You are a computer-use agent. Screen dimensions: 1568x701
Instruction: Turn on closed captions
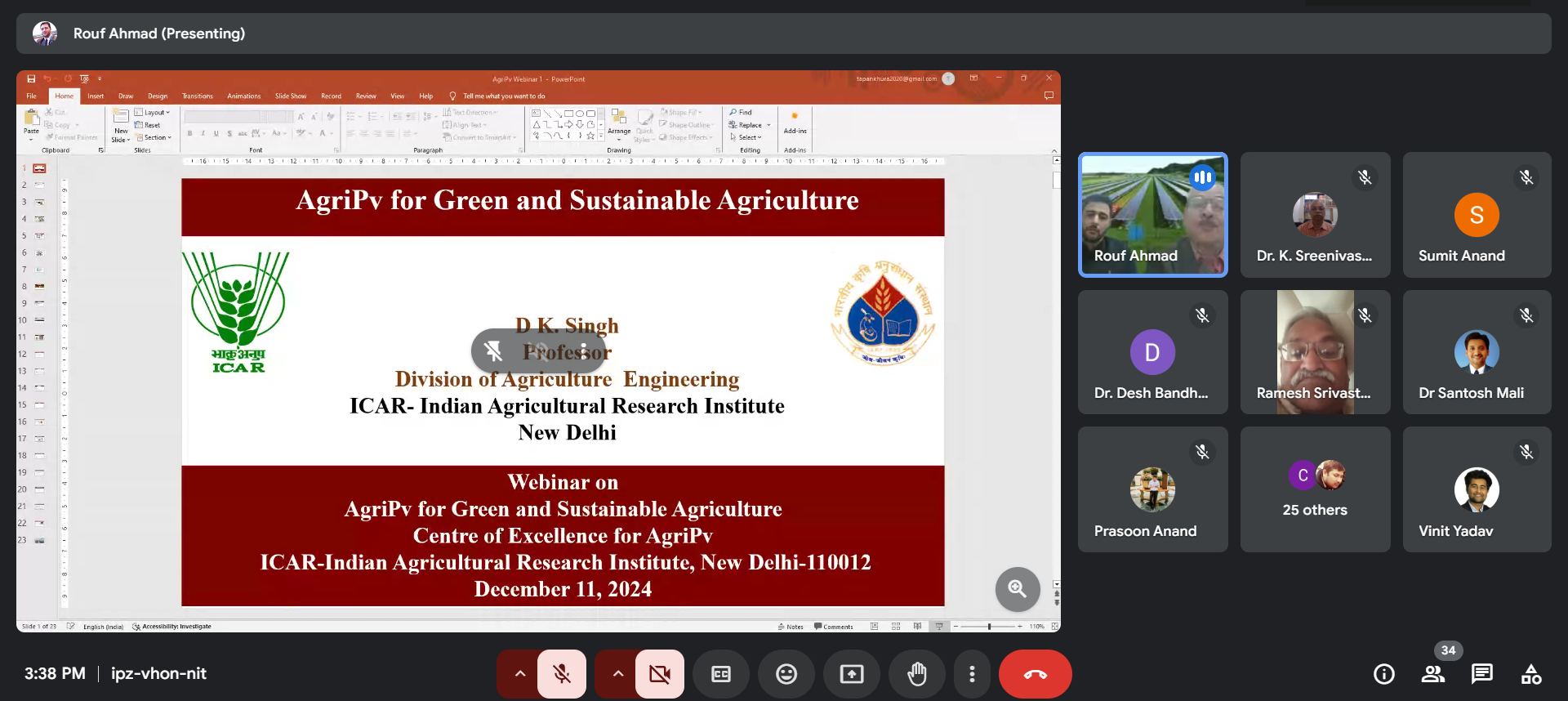tap(720, 674)
